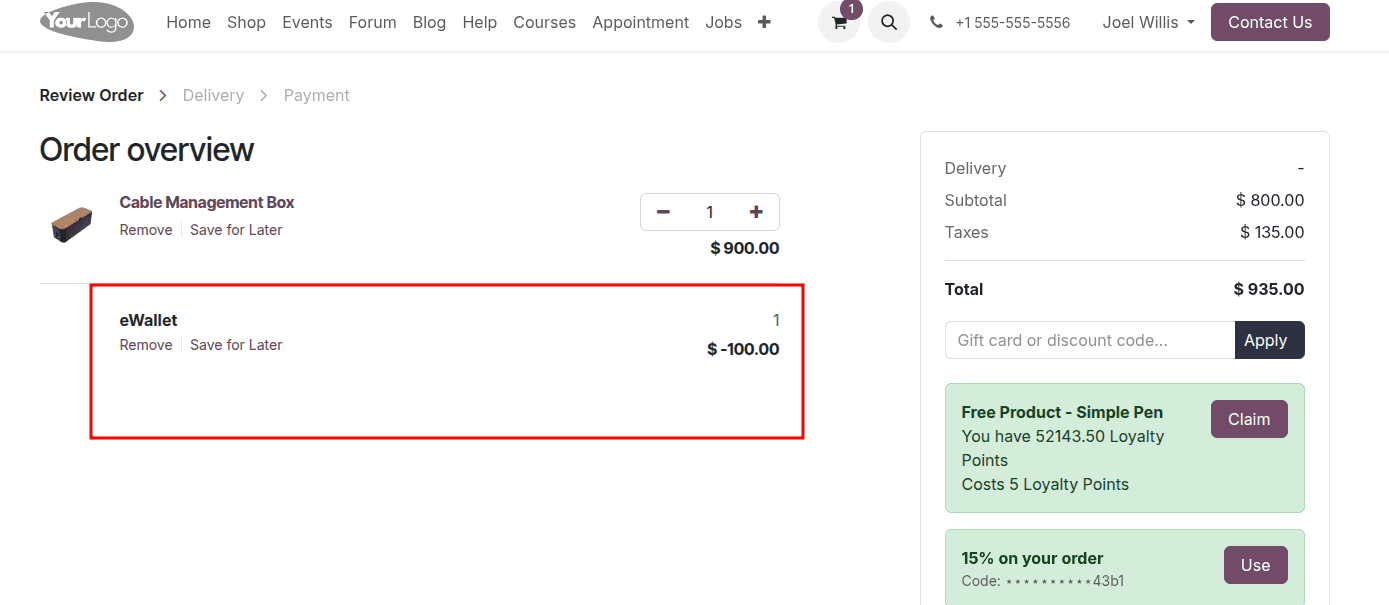Remove the eWallet line from cart
The image size is (1389, 605).
146,345
